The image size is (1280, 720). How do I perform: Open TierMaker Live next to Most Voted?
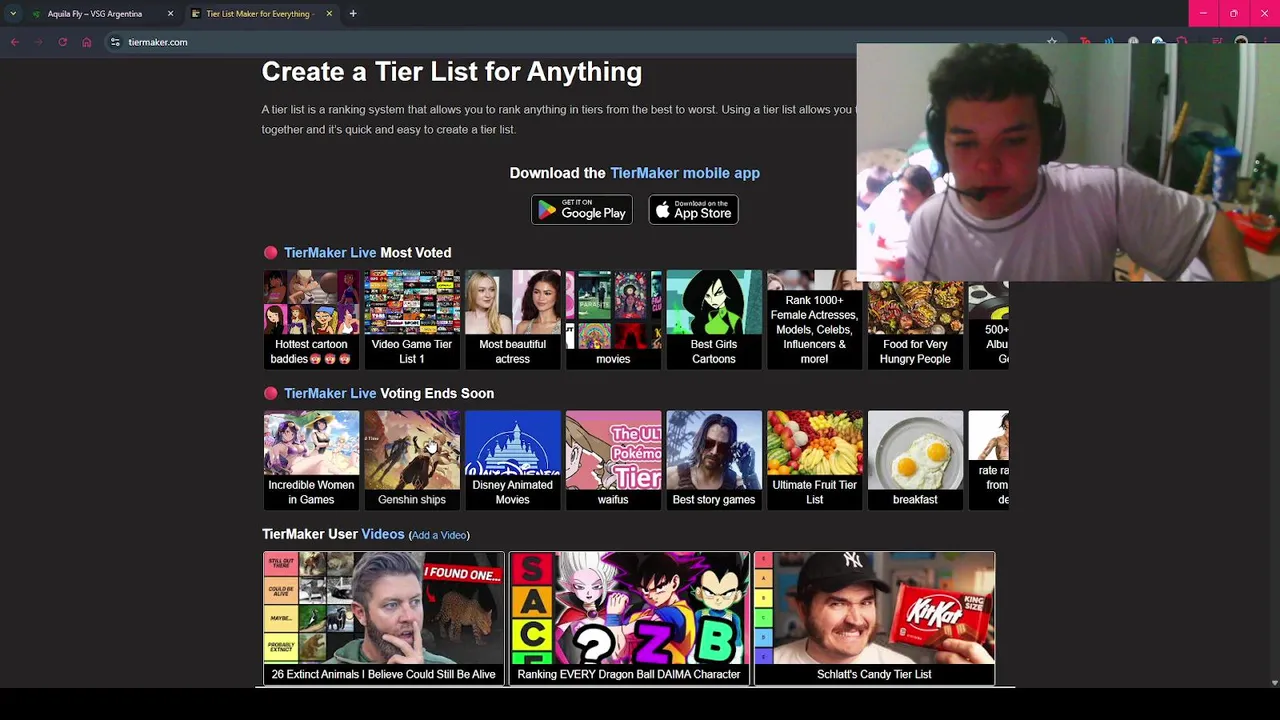point(330,253)
